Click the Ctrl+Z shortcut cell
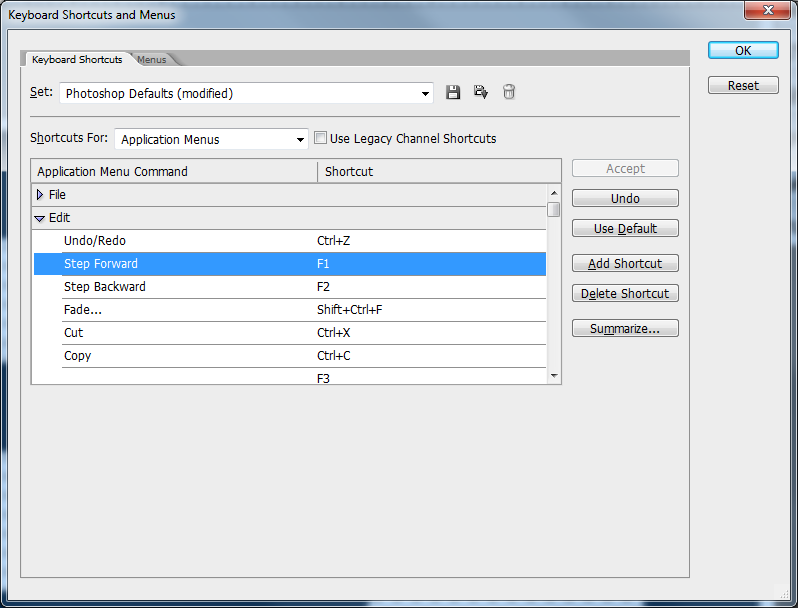This screenshot has height=608, width=802. pyautogui.click(x=333, y=241)
